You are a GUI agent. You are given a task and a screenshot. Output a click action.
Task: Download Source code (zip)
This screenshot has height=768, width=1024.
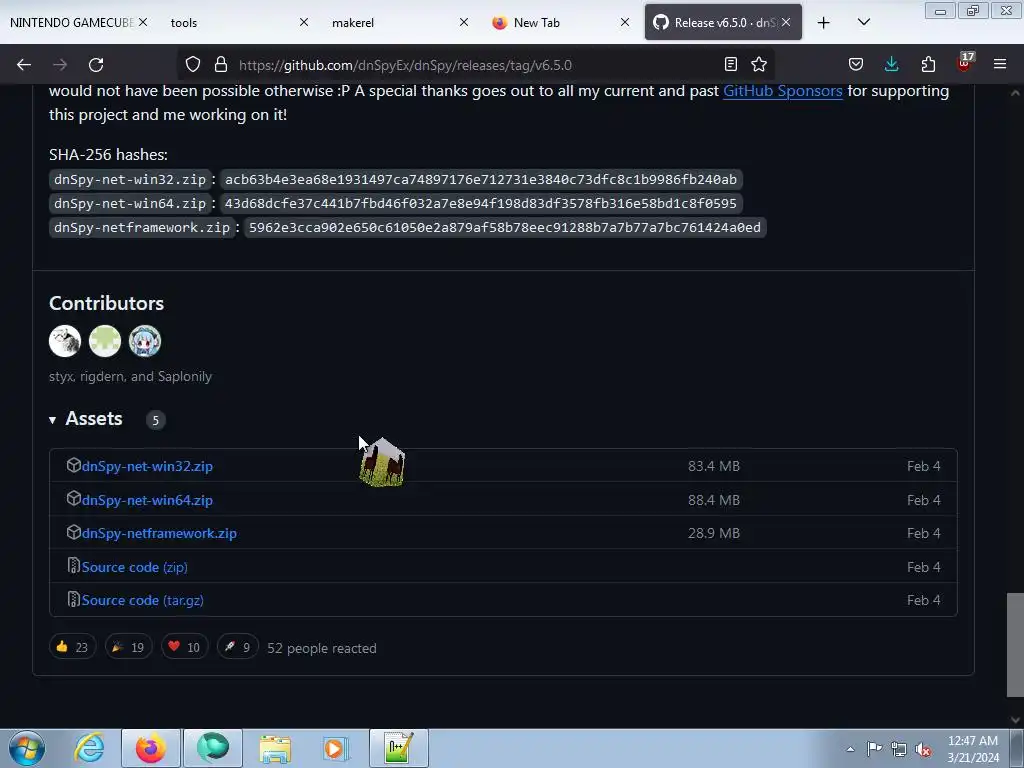135,568
